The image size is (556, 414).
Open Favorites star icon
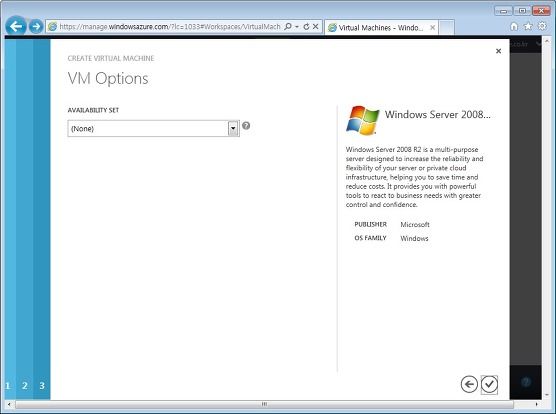click(528, 26)
